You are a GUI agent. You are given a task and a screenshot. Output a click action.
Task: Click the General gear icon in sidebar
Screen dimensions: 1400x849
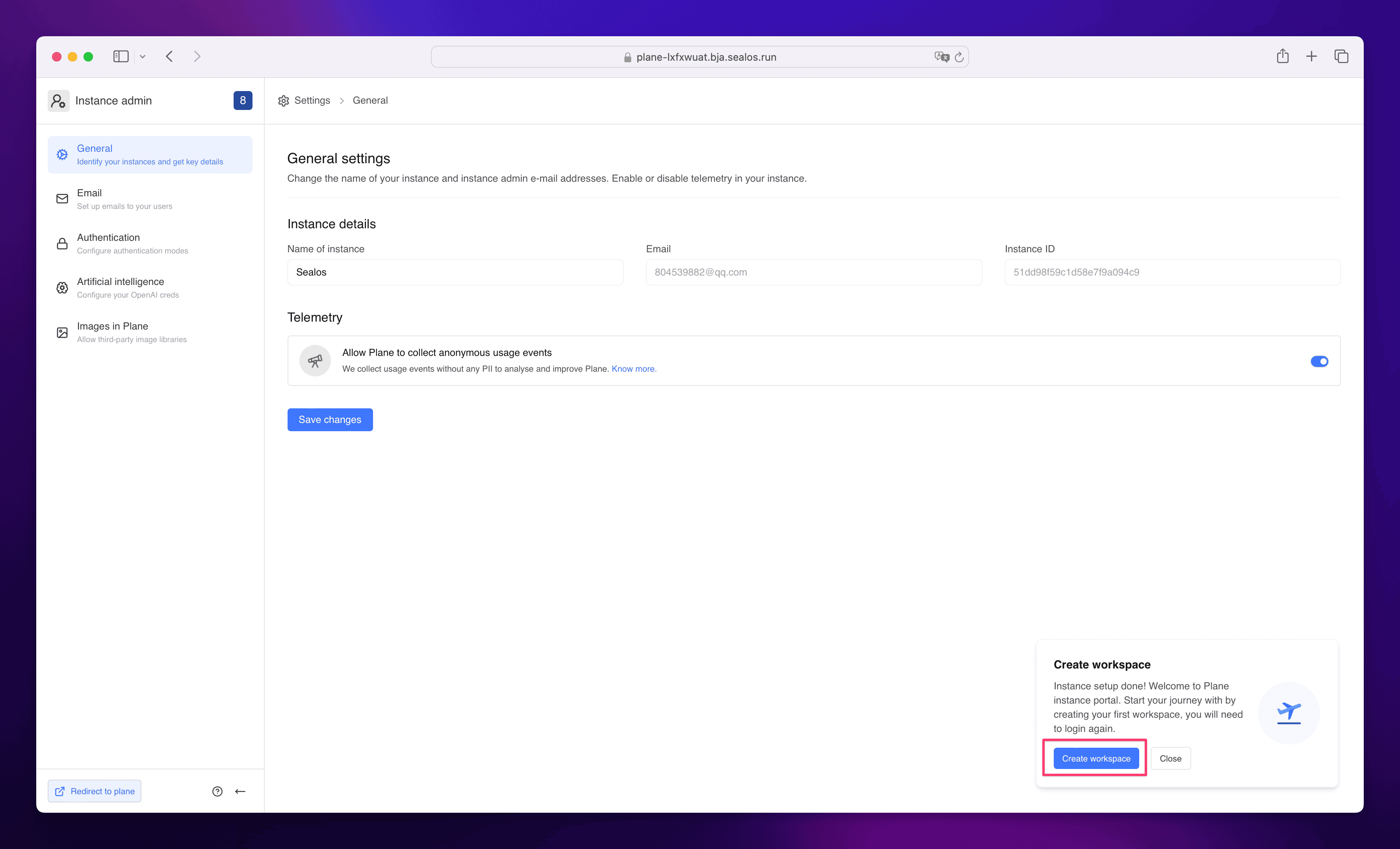pyautogui.click(x=63, y=155)
